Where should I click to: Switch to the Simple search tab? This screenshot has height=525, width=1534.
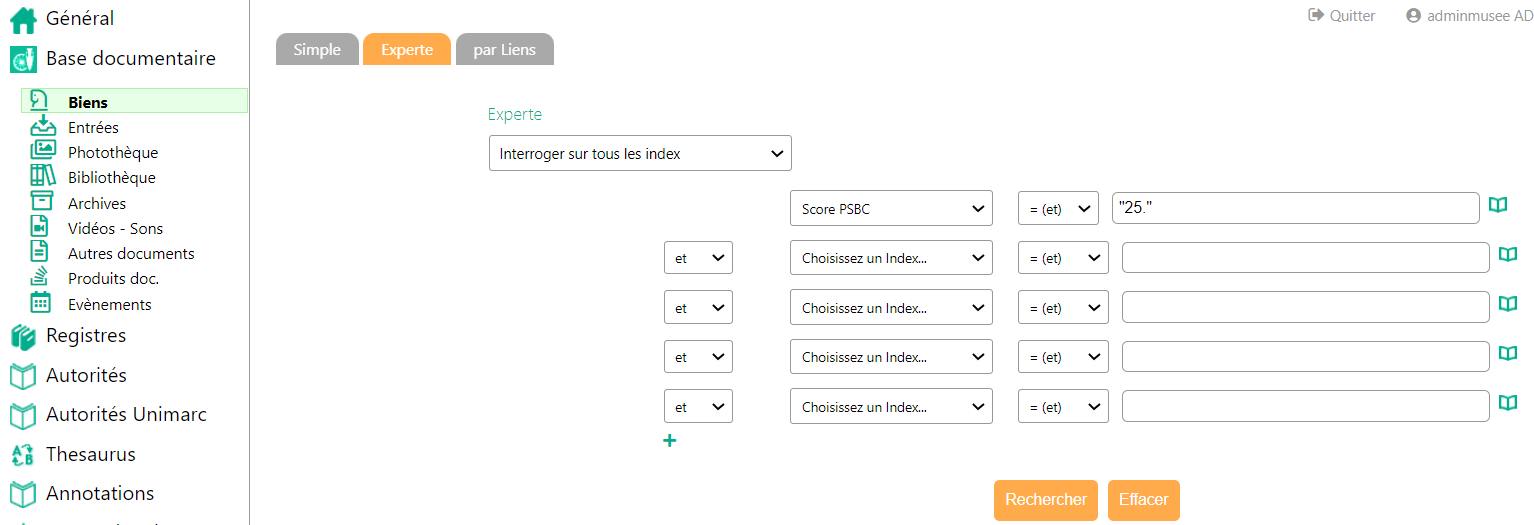coord(317,50)
